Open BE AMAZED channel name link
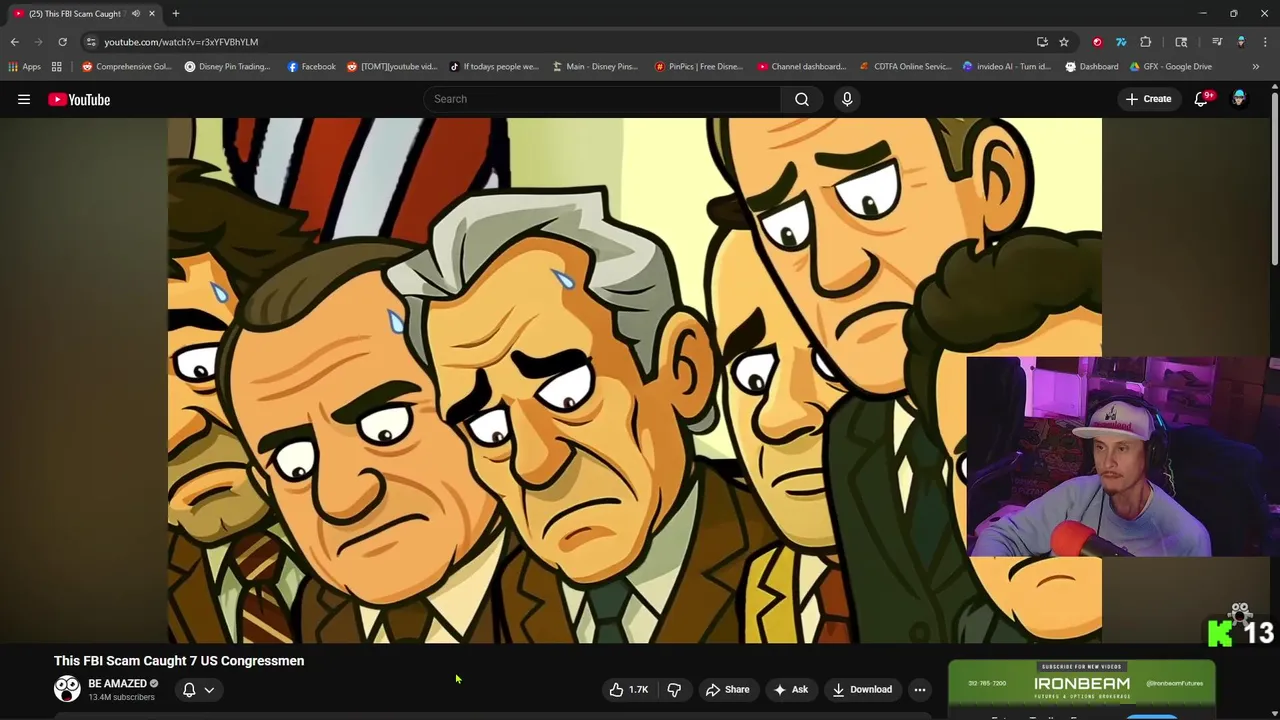 [117, 683]
